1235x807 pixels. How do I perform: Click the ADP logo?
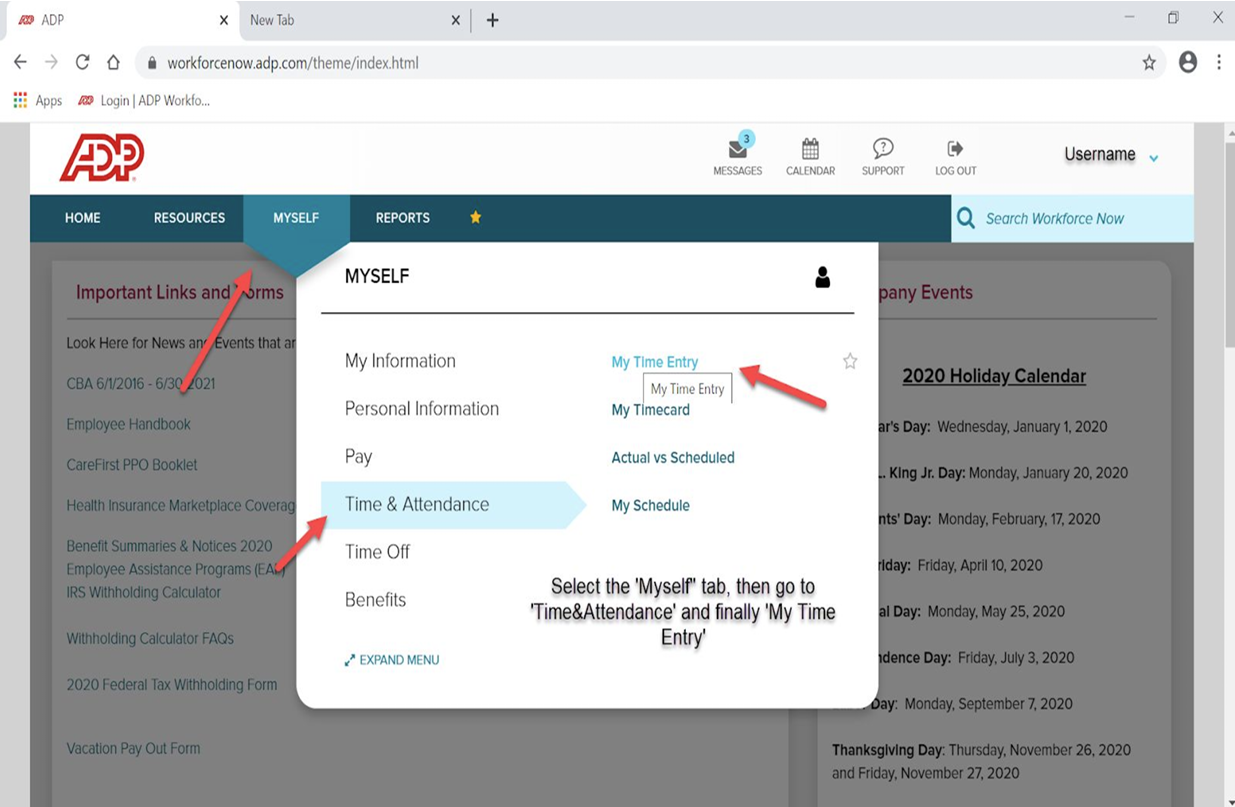pyautogui.click(x=102, y=158)
